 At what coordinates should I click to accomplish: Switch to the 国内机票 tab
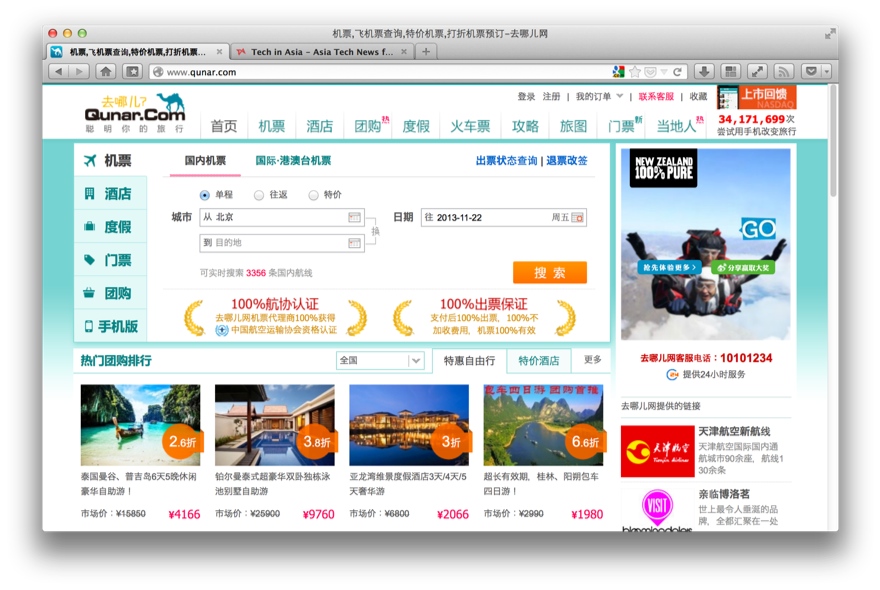[205, 161]
